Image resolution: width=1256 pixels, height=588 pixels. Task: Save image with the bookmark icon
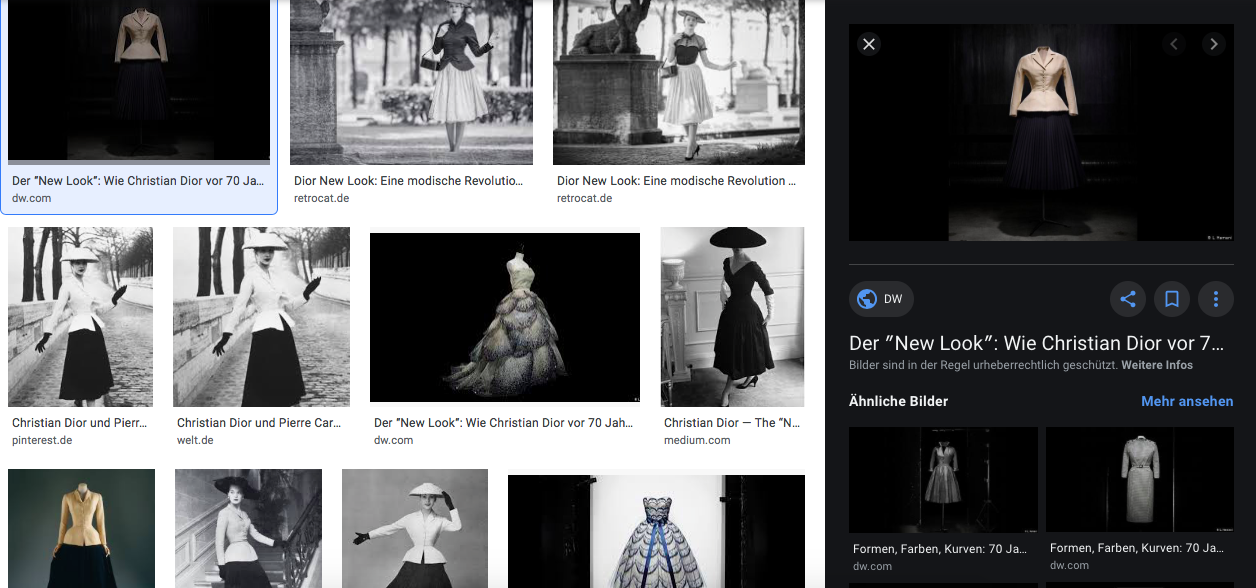pos(1172,299)
